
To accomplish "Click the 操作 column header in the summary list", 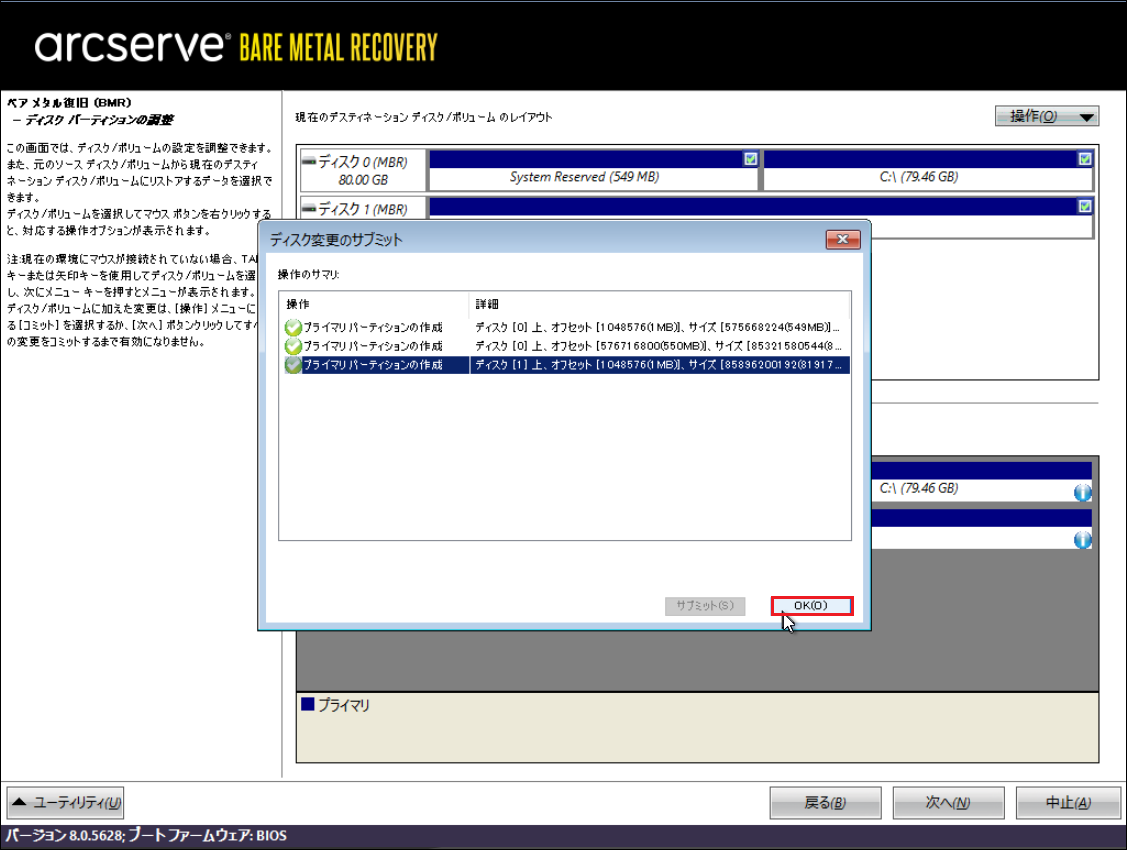I will [373, 304].
